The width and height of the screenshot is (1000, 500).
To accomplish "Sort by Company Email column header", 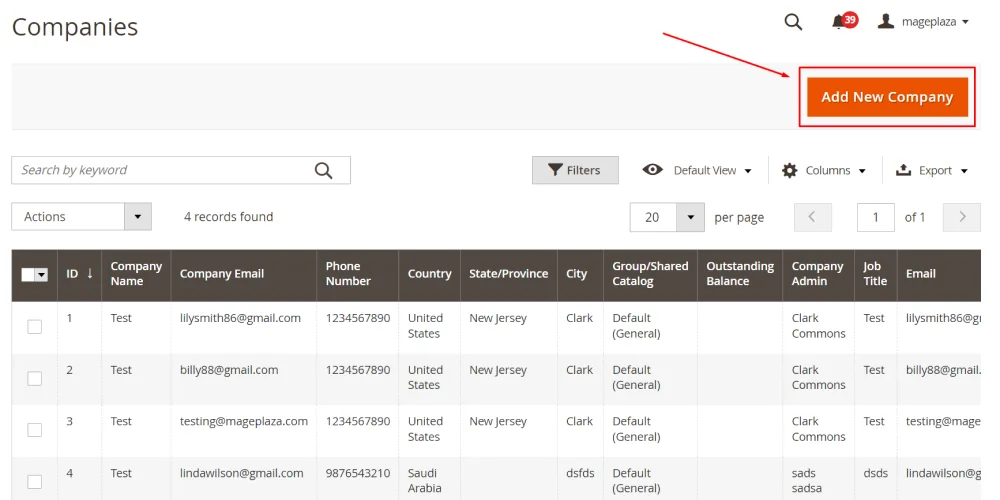I will 222,274.
